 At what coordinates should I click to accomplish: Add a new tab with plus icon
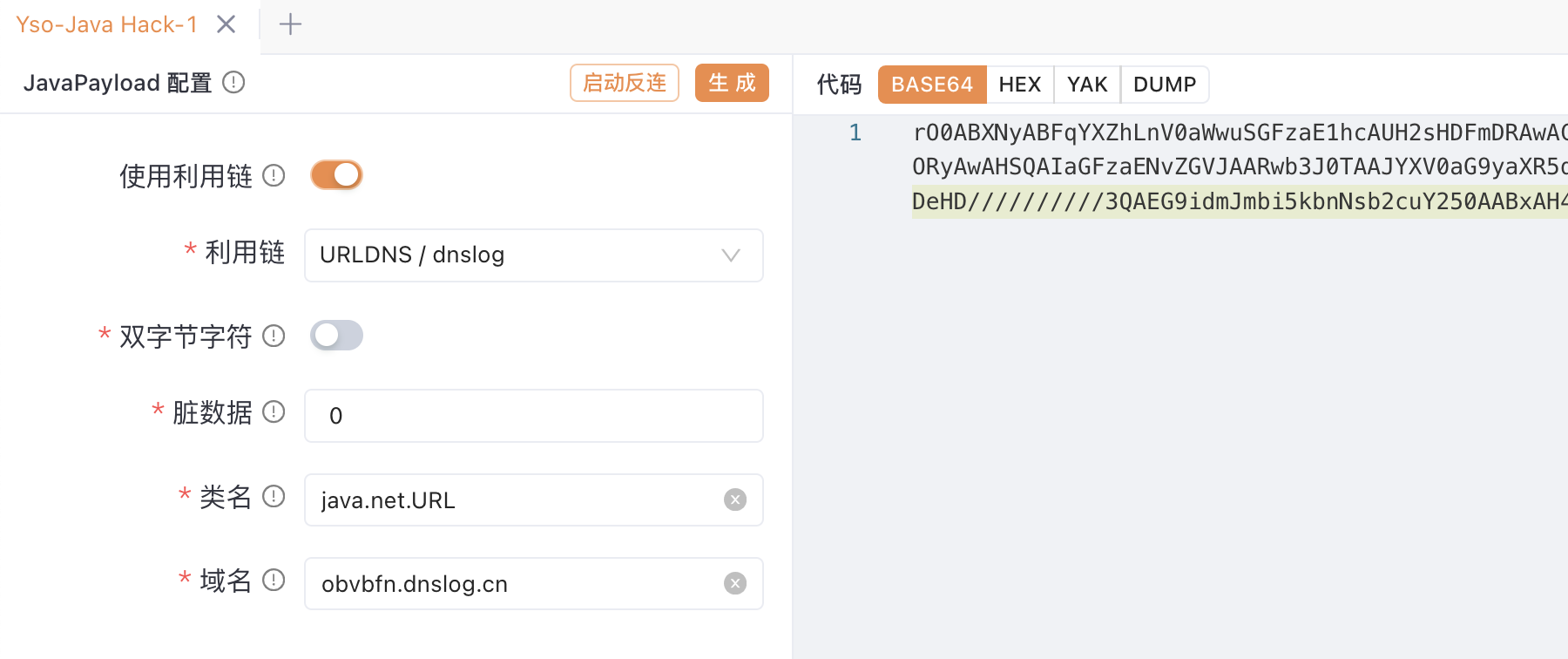point(290,24)
